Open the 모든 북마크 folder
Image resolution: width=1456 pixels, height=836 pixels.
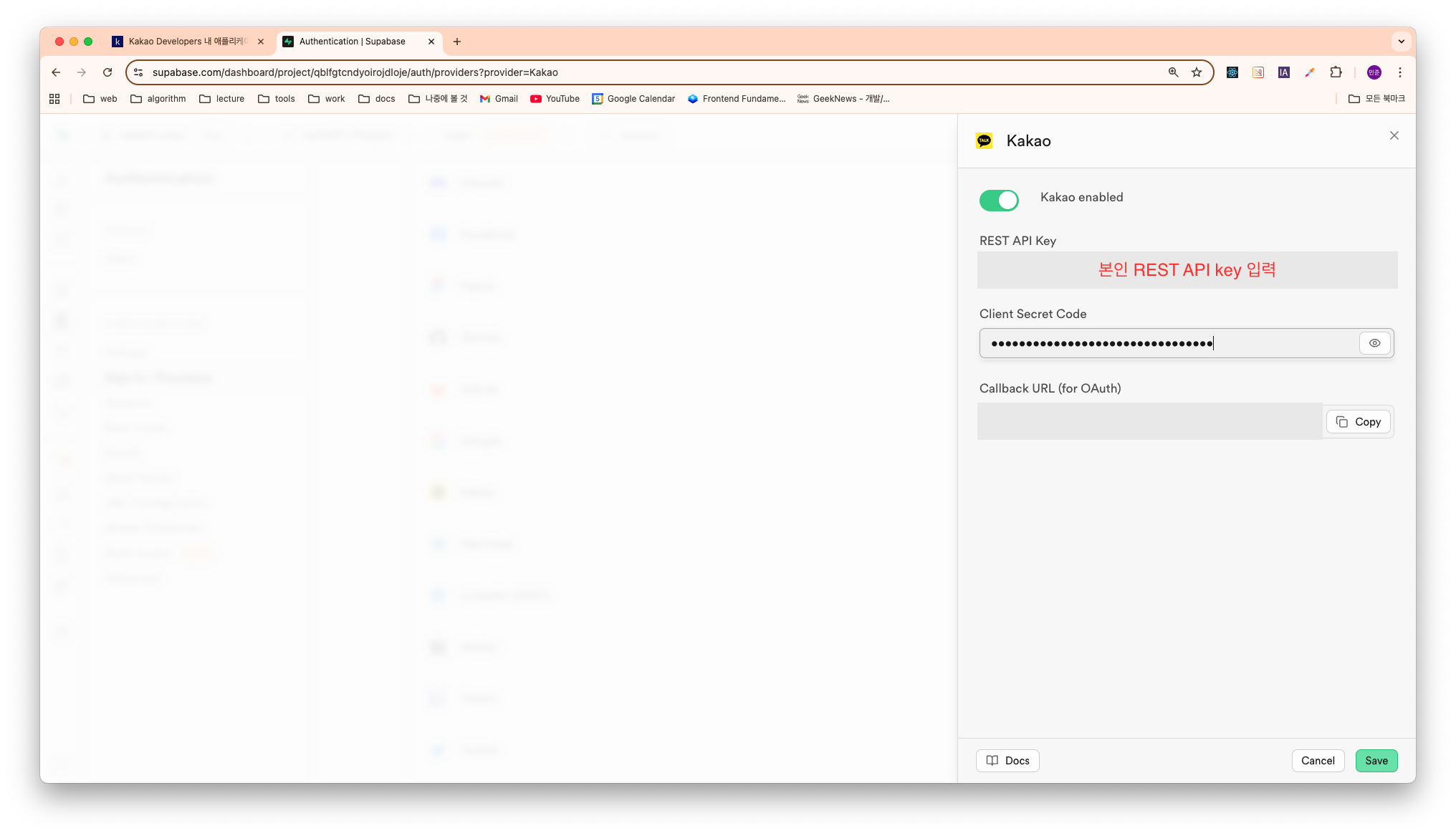tap(1376, 99)
